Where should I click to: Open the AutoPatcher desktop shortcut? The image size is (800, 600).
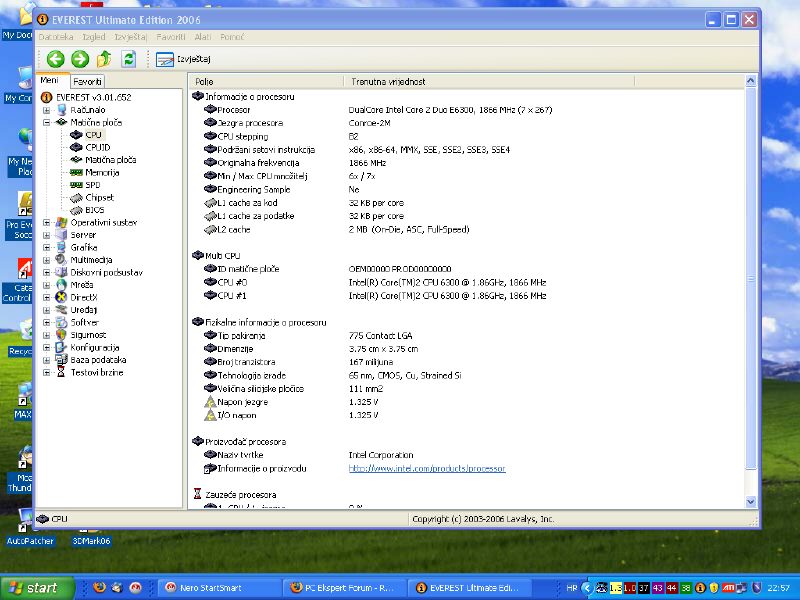[30, 528]
